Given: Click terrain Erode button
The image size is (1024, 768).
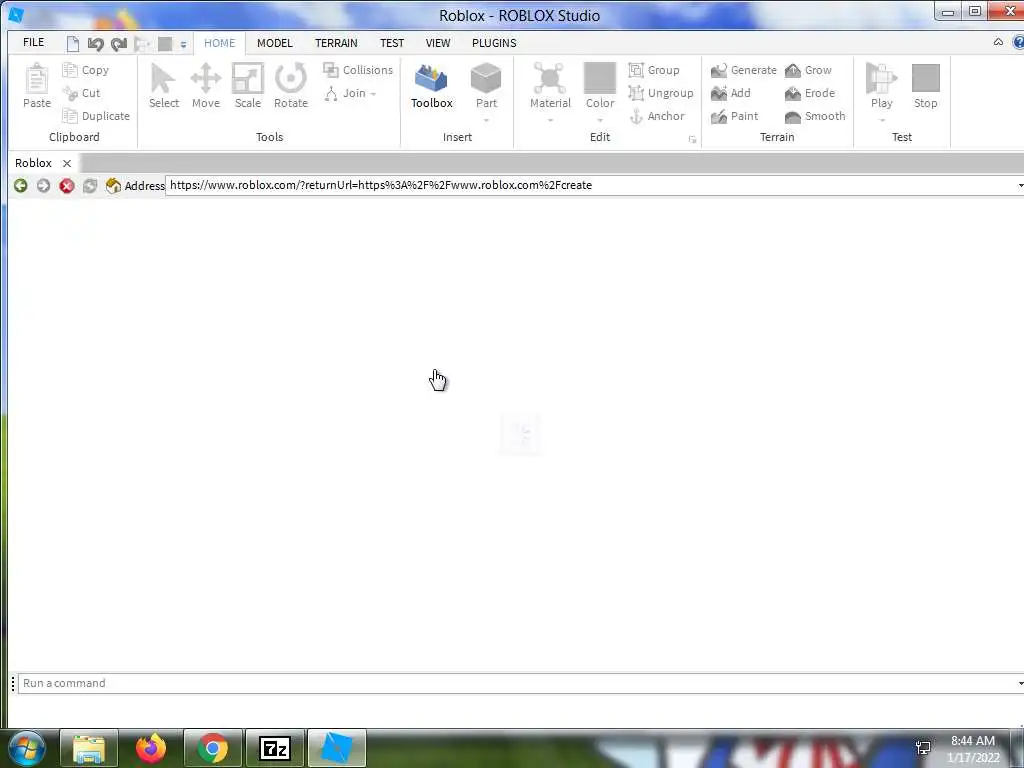Looking at the screenshot, I should (x=810, y=93).
